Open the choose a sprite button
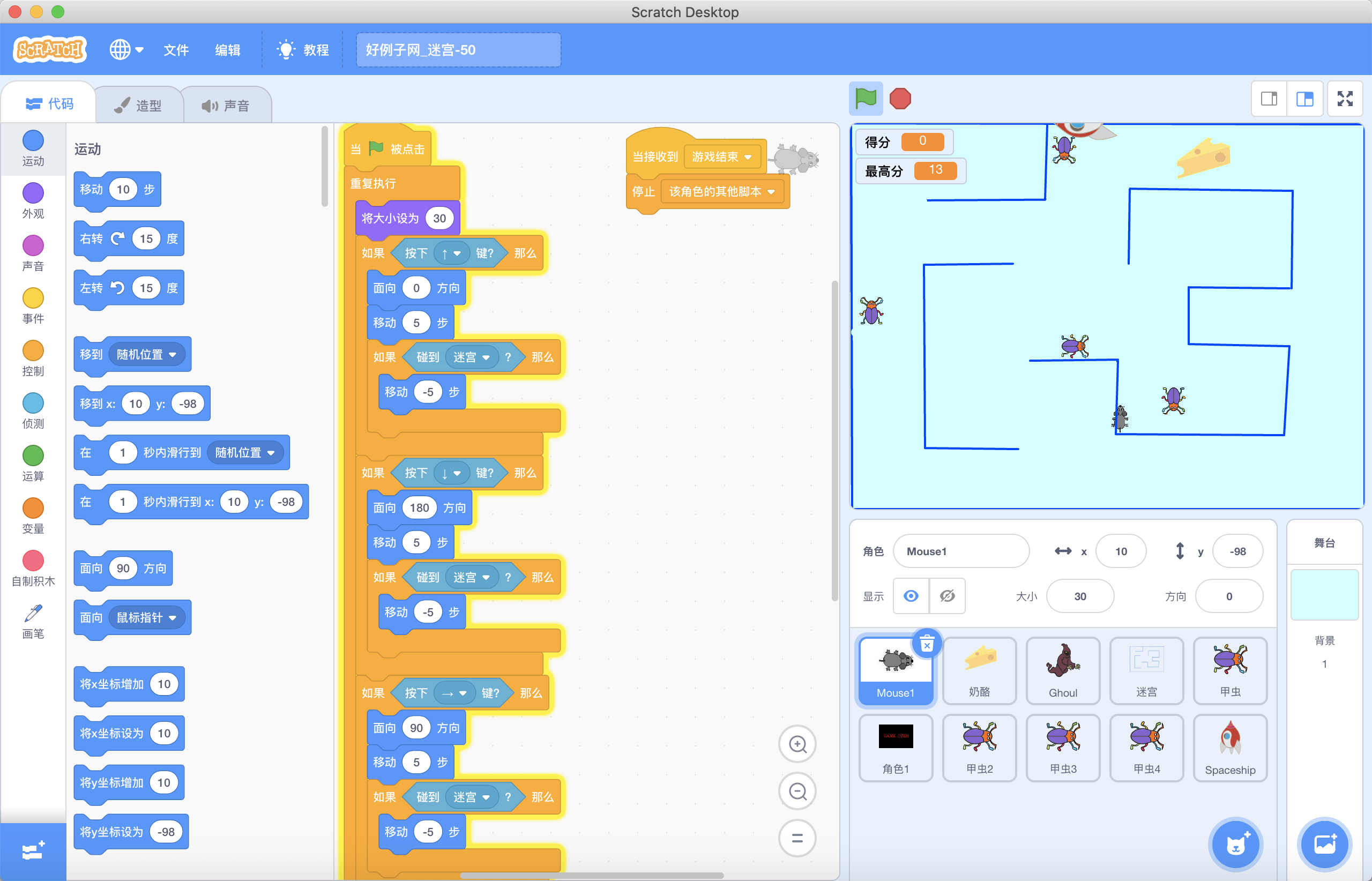The width and height of the screenshot is (1372, 881). [1235, 845]
